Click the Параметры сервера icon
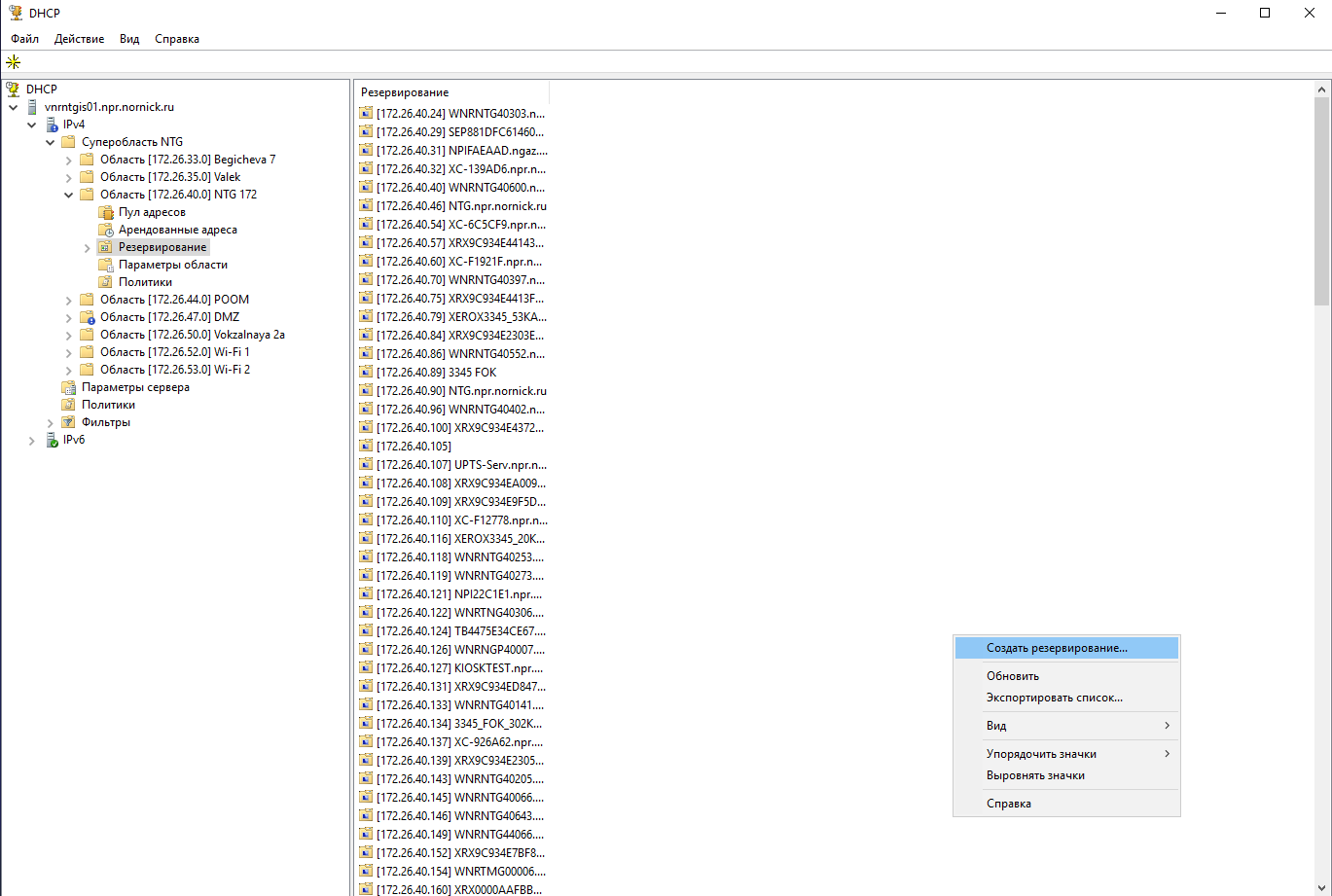This screenshot has height=896, width=1332. point(69,387)
